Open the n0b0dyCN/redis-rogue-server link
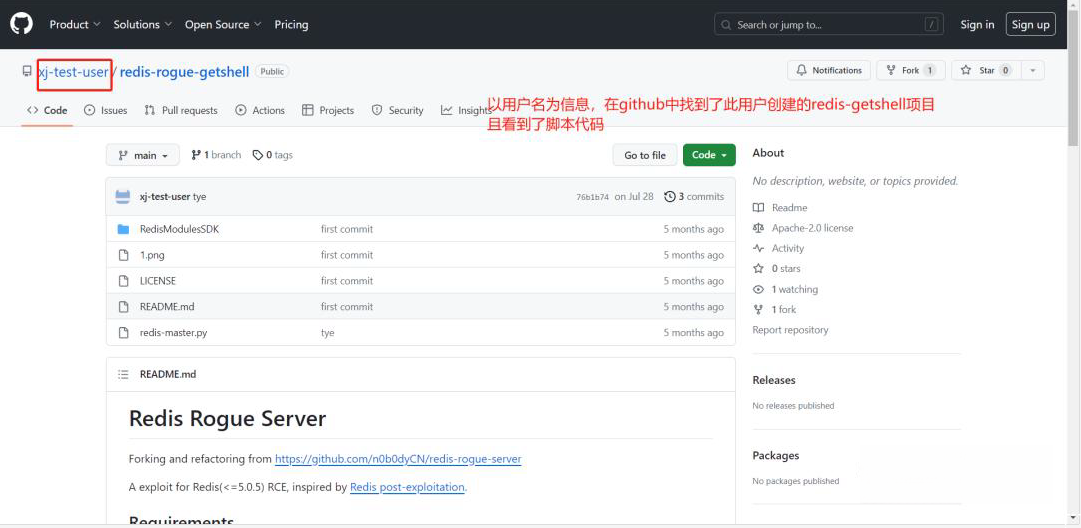 398,459
